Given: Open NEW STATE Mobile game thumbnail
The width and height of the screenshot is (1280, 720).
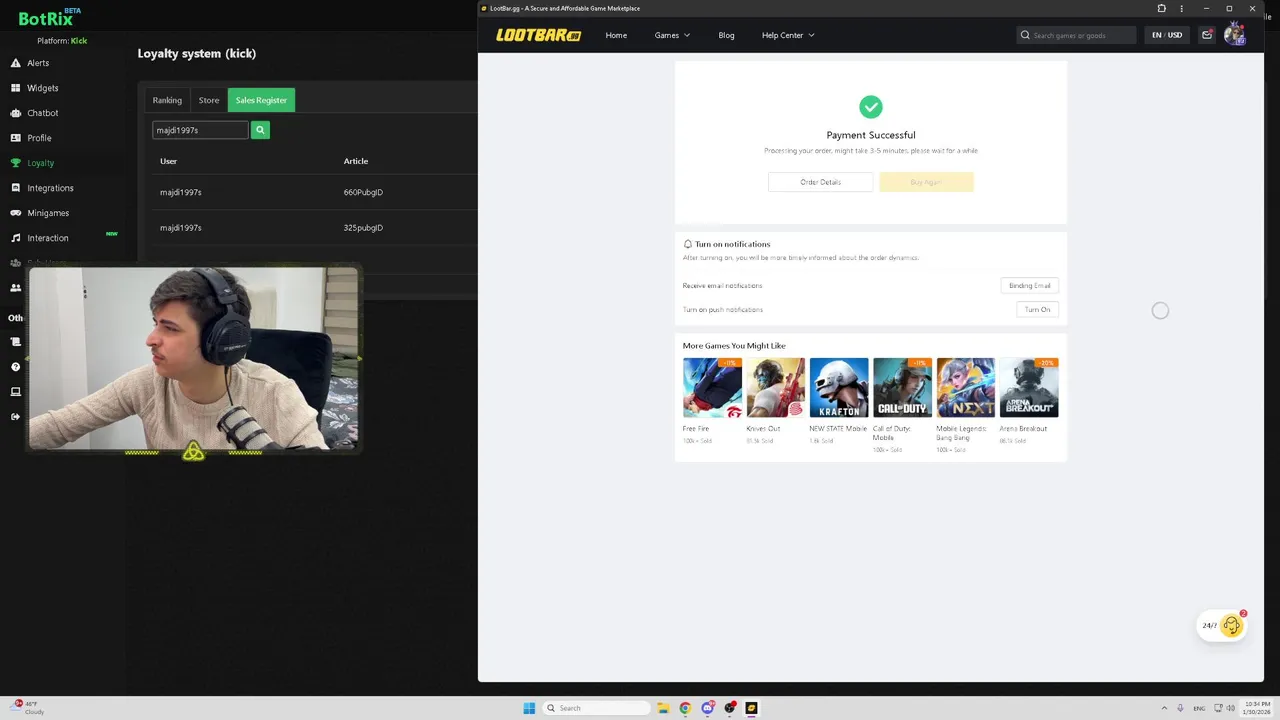Looking at the screenshot, I should (x=839, y=388).
